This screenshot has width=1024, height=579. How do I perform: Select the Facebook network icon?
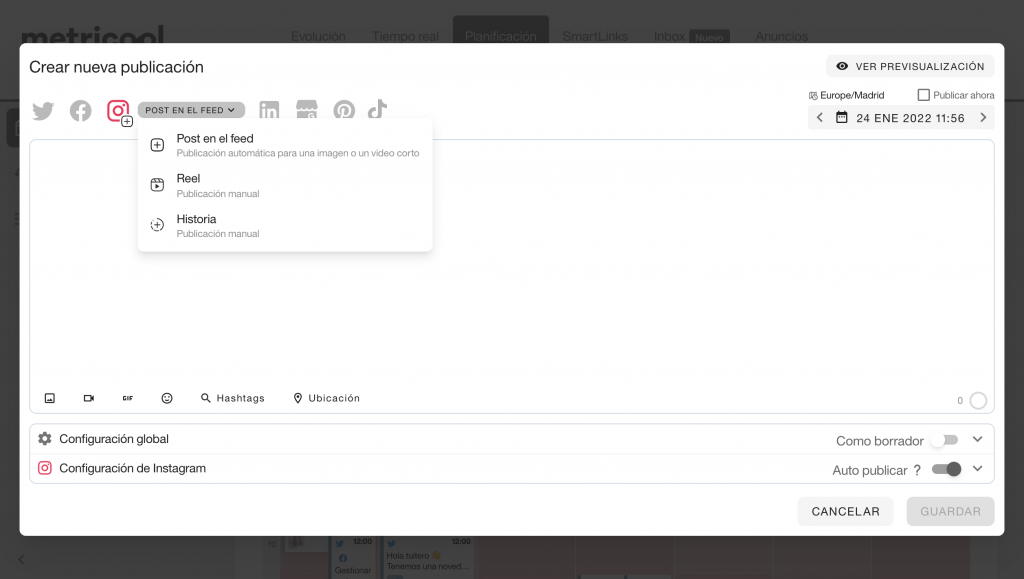[81, 111]
